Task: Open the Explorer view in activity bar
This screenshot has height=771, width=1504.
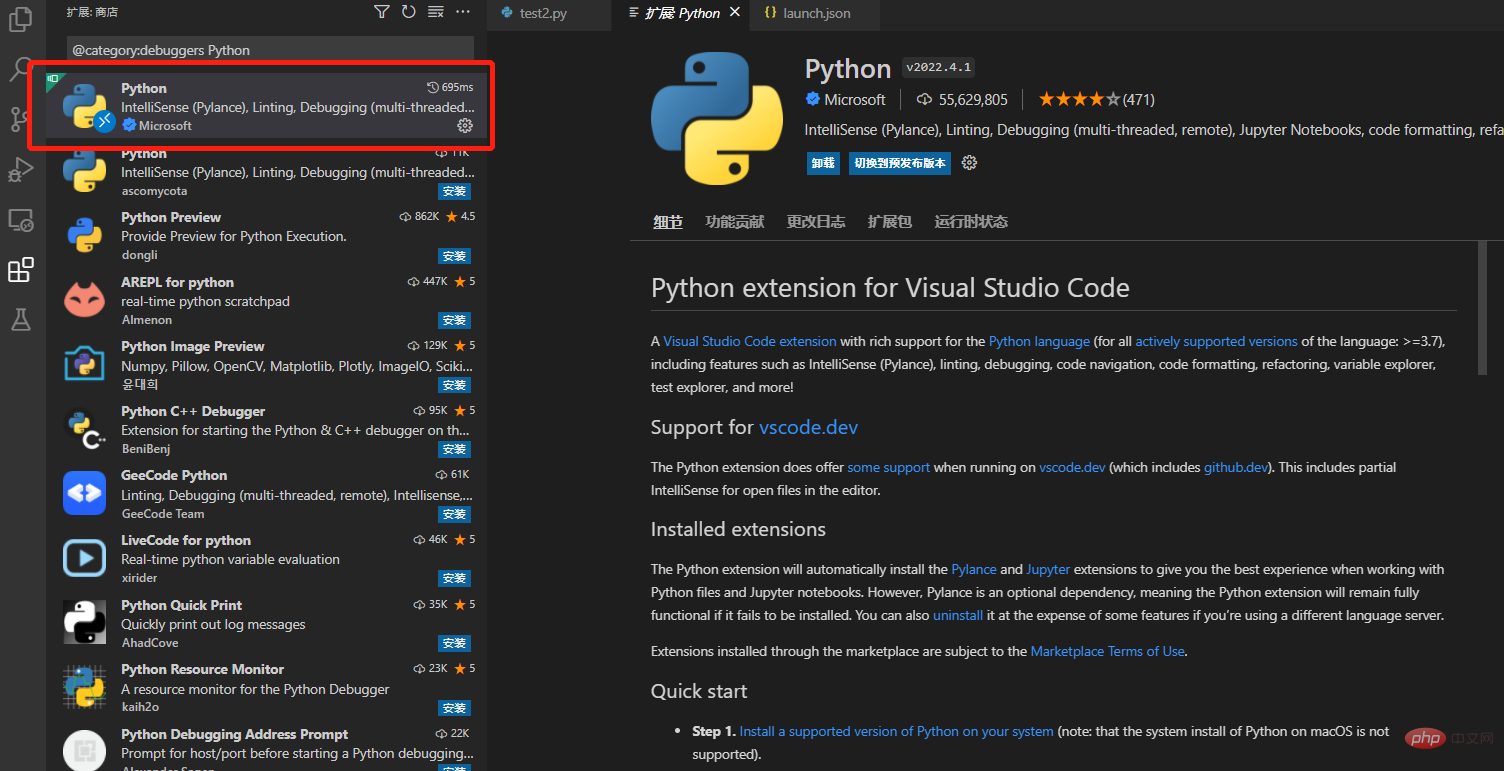Action: tap(21, 19)
